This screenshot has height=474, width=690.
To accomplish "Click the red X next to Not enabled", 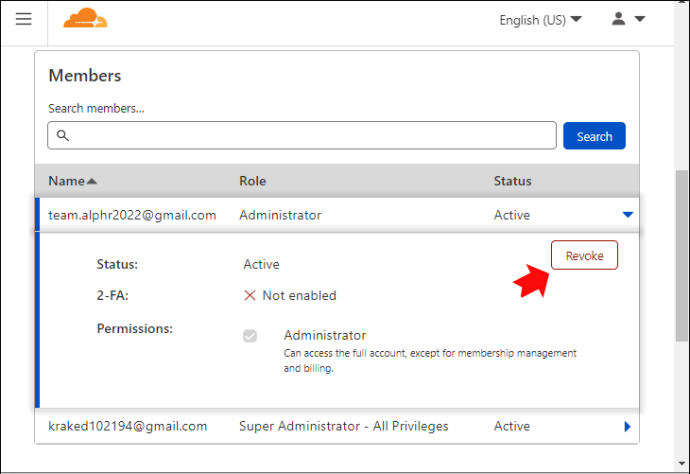I will pos(250,295).
